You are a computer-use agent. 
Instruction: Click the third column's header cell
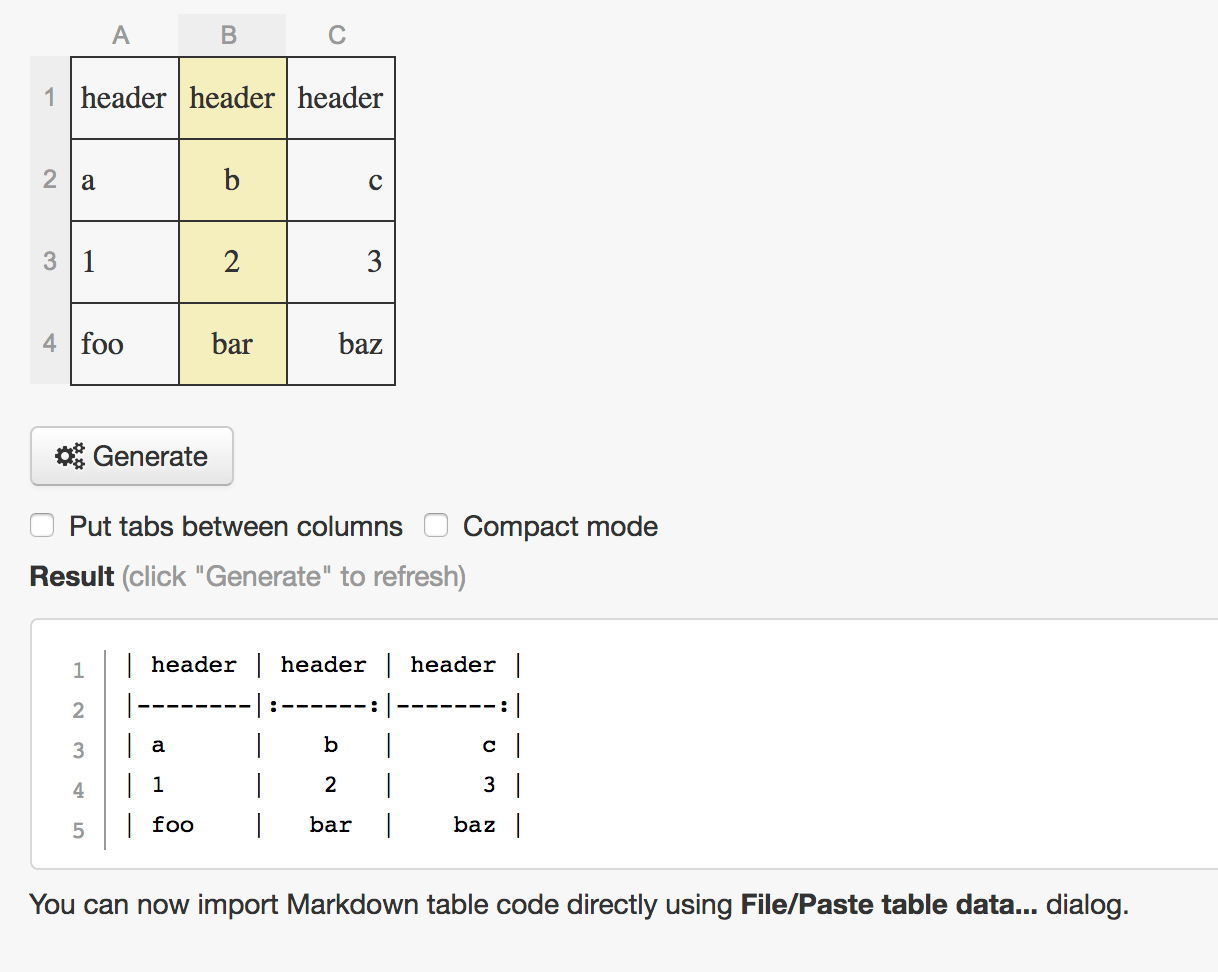pyautogui.click(x=341, y=98)
